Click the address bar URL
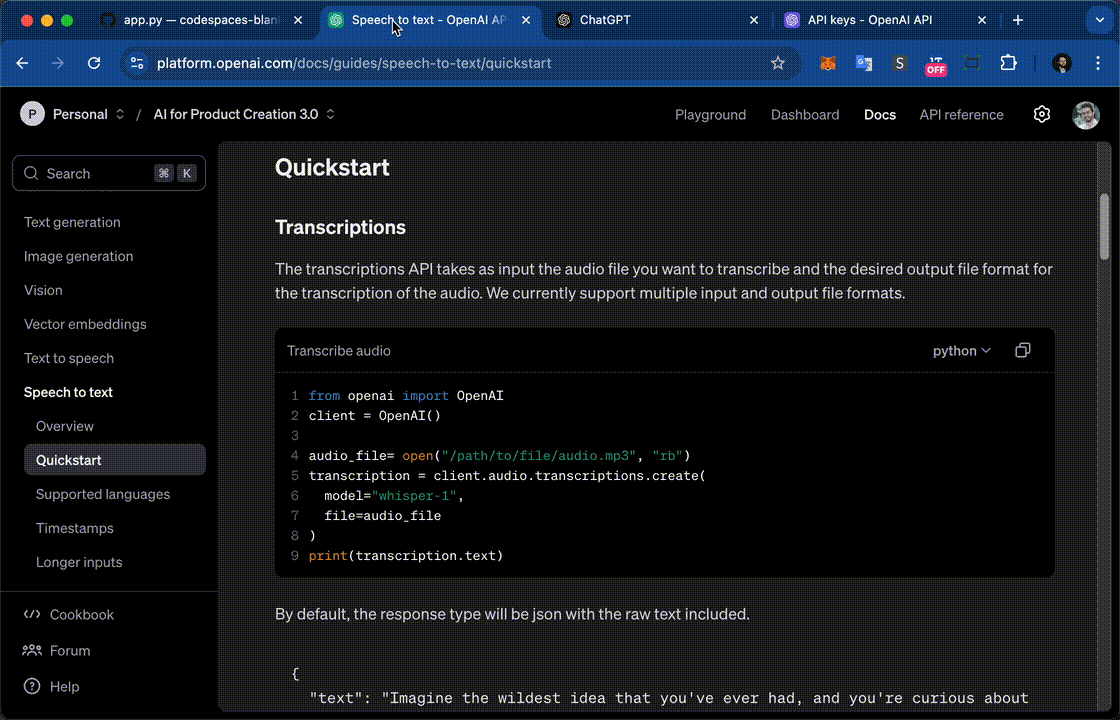This screenshot has width=1120, height=720. (x=354, y=63)
